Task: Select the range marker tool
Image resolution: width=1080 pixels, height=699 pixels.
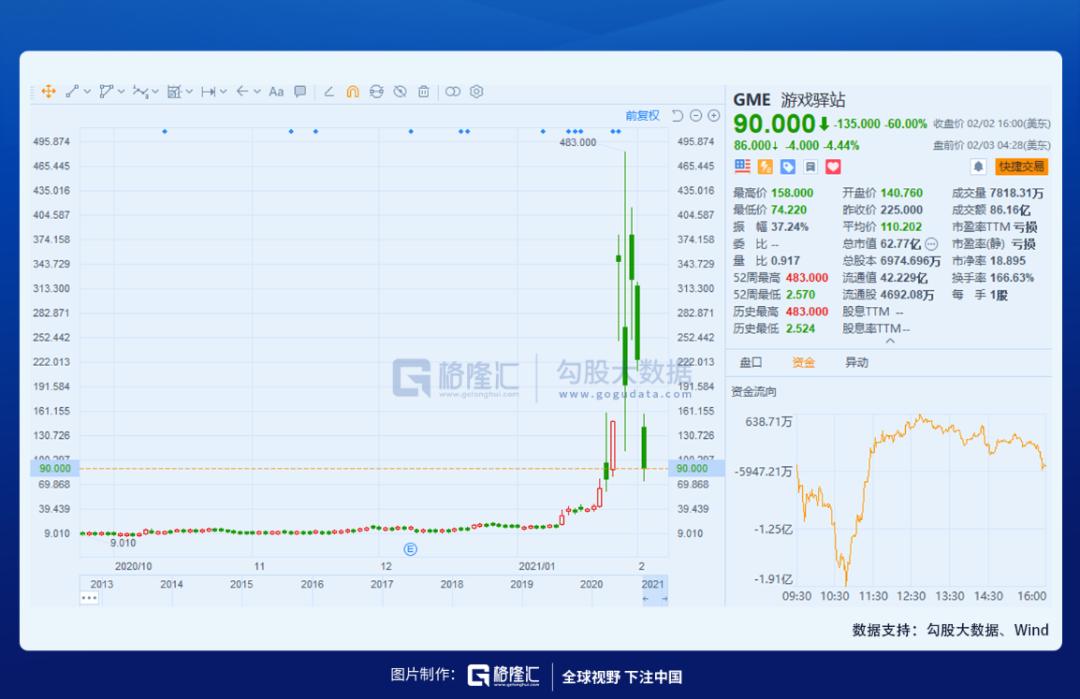Action: (209, 92)
